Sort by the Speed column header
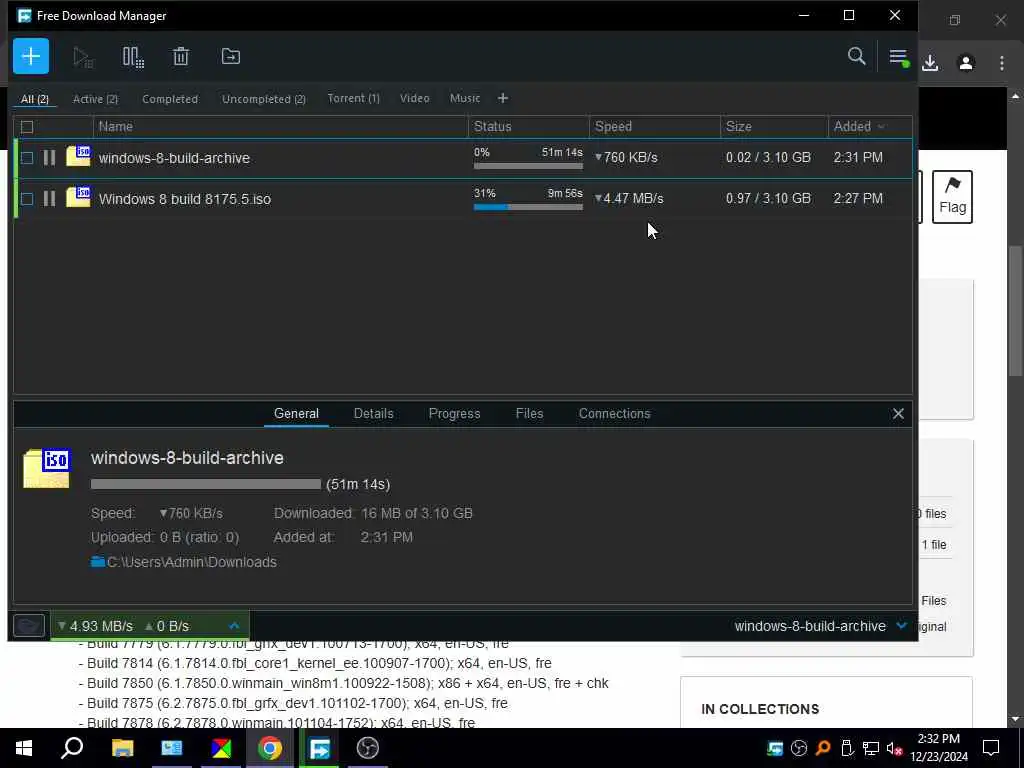Screen dimensions: 1024x768 [654, 127]
